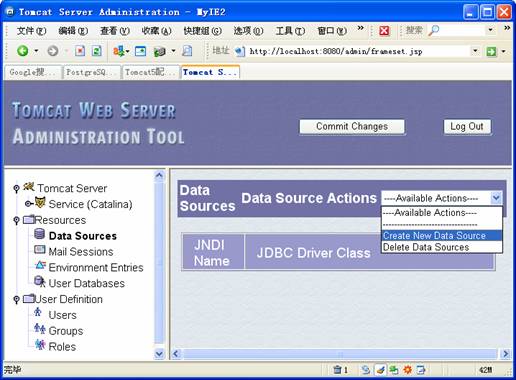Click the Users person icon
This screenshot has height=380, width=516.
point(38,312)
